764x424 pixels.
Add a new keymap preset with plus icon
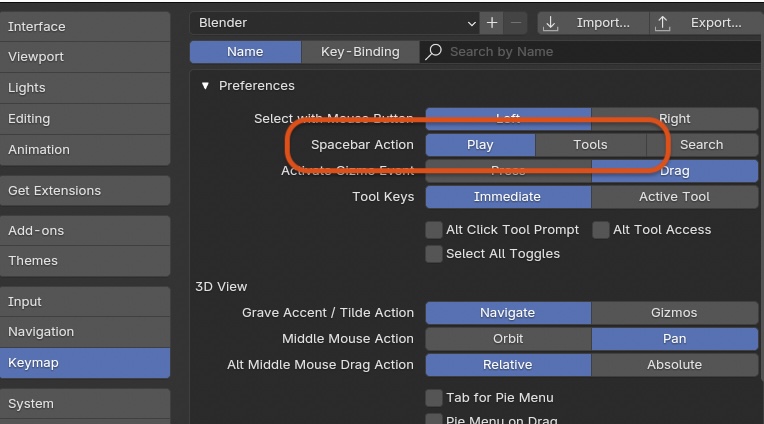[492, 23]
